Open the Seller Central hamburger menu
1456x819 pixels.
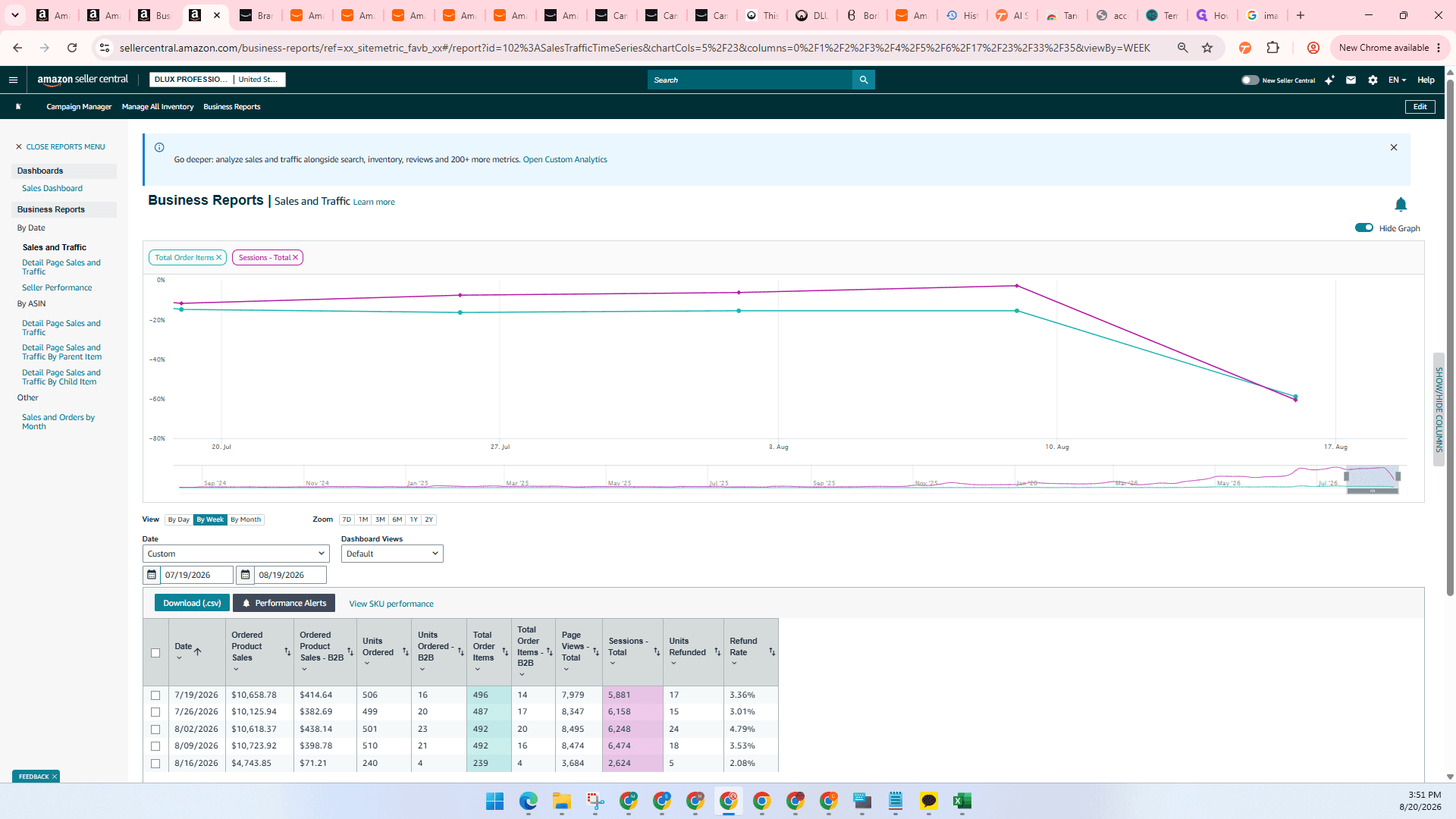click(x=13, y=80)
